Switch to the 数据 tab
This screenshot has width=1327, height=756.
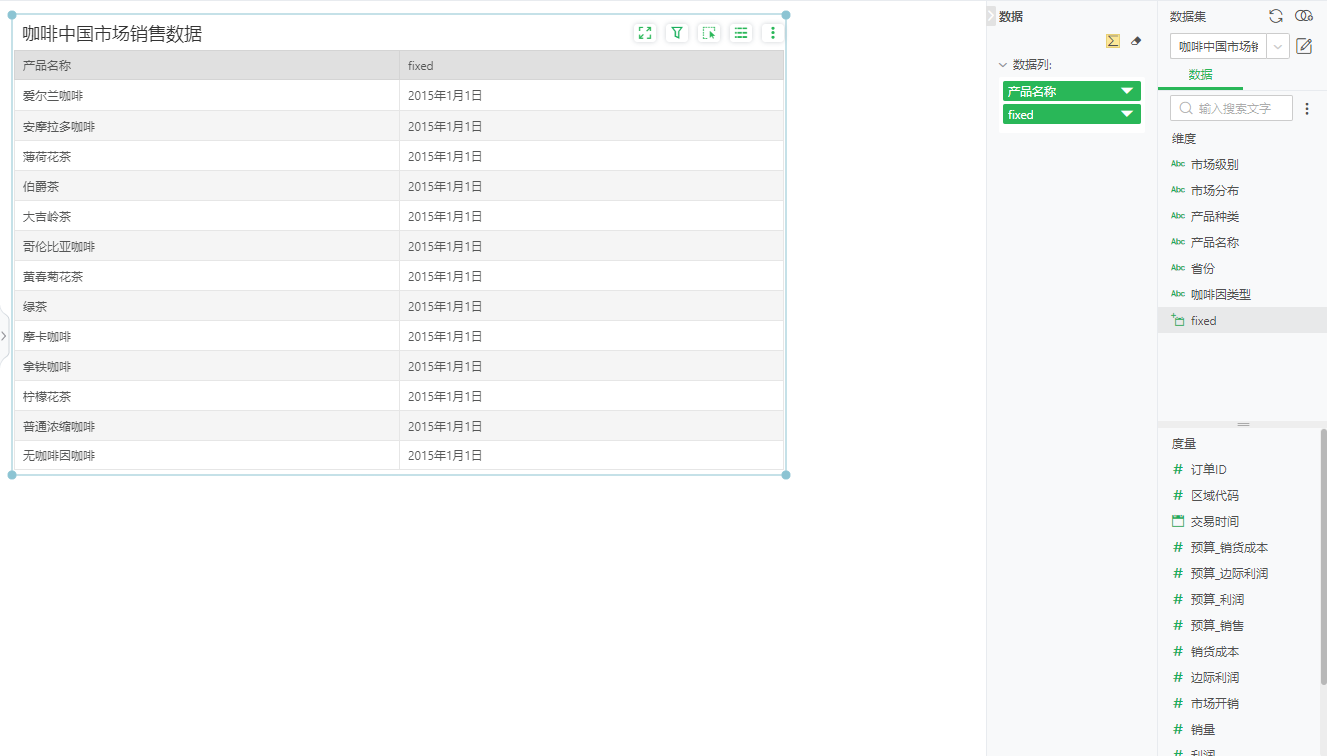(1200, 75)
